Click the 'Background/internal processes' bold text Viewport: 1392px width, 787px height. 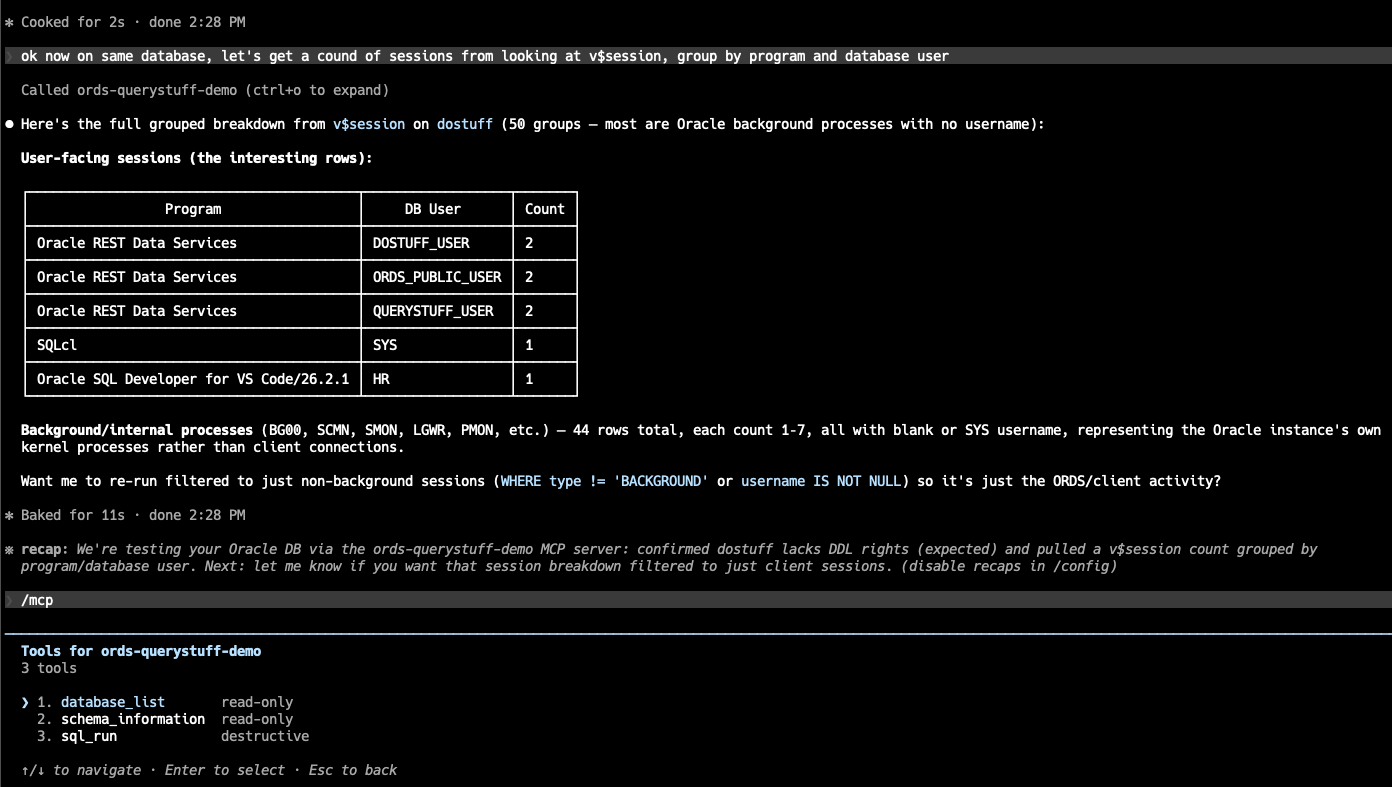tap(137, 430)
